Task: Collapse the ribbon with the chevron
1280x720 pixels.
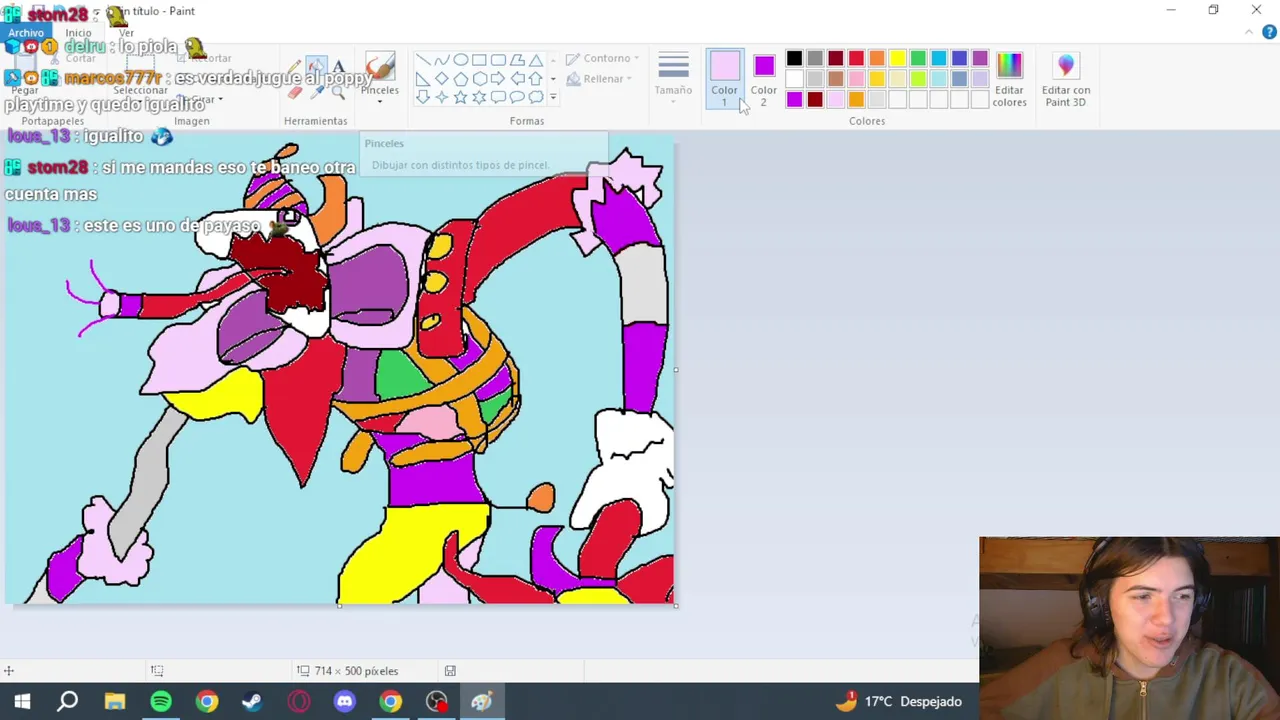Action: [x=1249, y=33]
